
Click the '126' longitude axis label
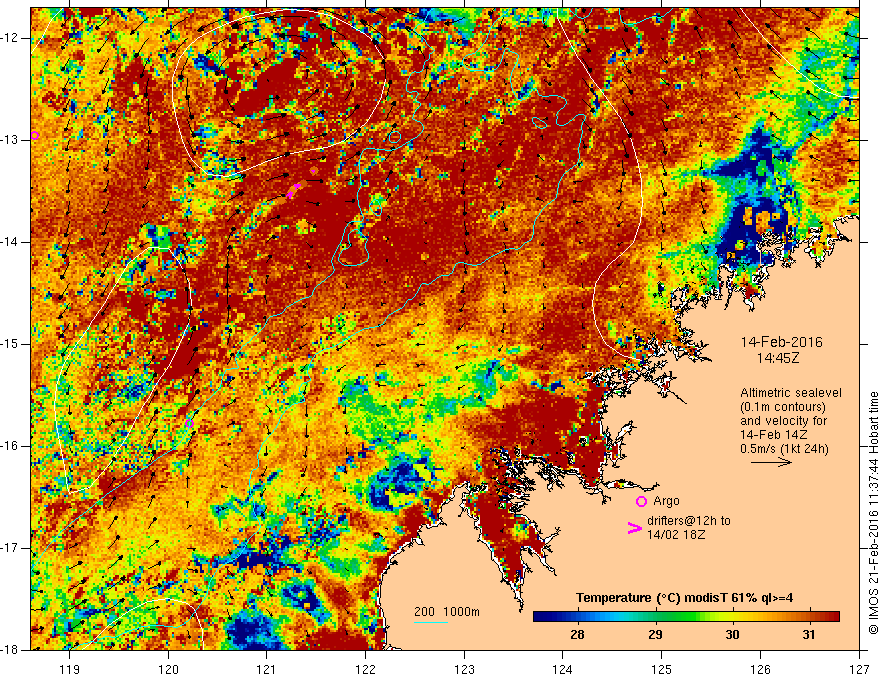pos(760,669)
